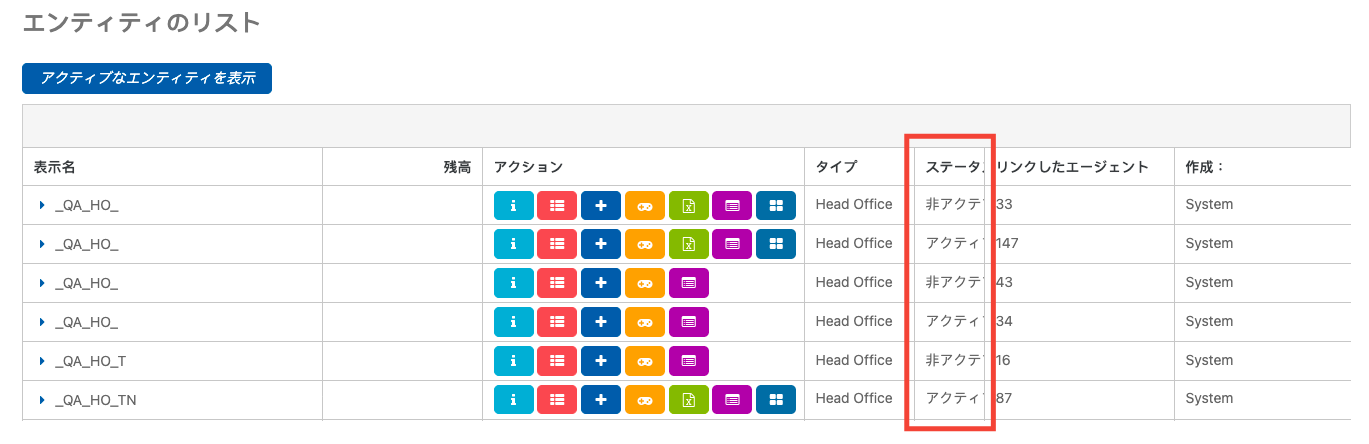Click the blue grid icon in _QA_HO_TN row

pos(776,400)
